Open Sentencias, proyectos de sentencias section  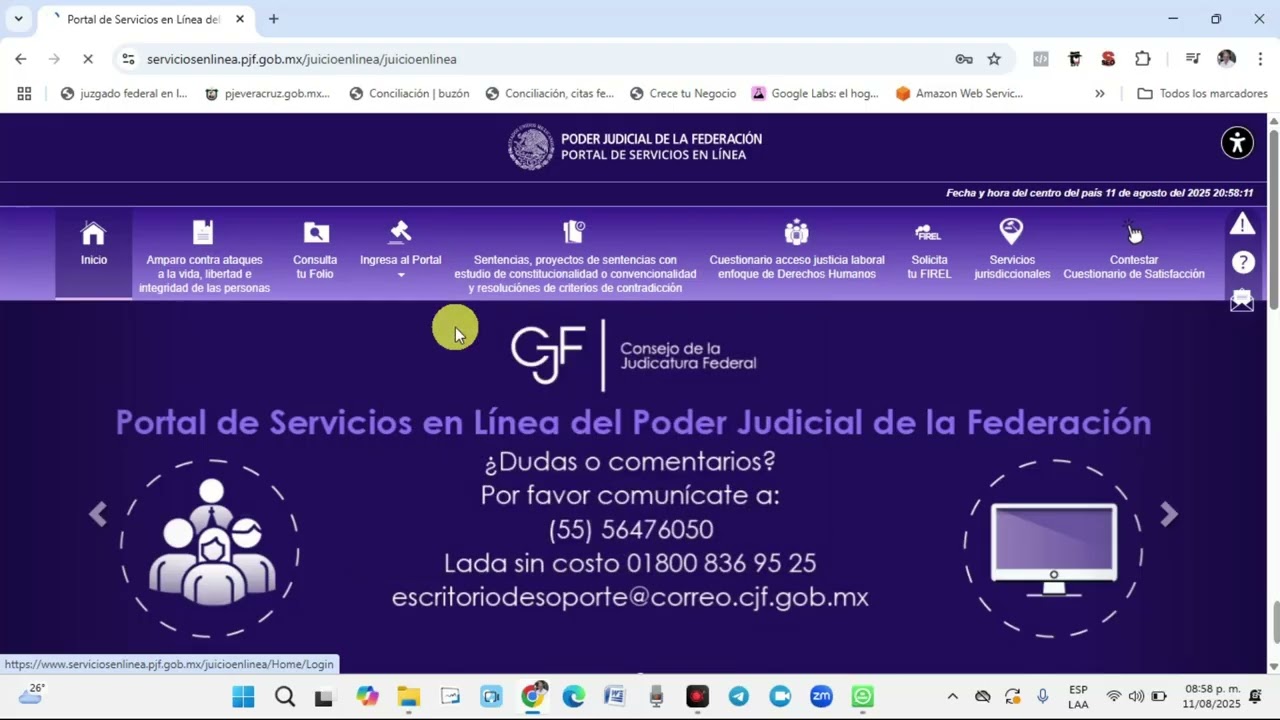click(575, 258)
